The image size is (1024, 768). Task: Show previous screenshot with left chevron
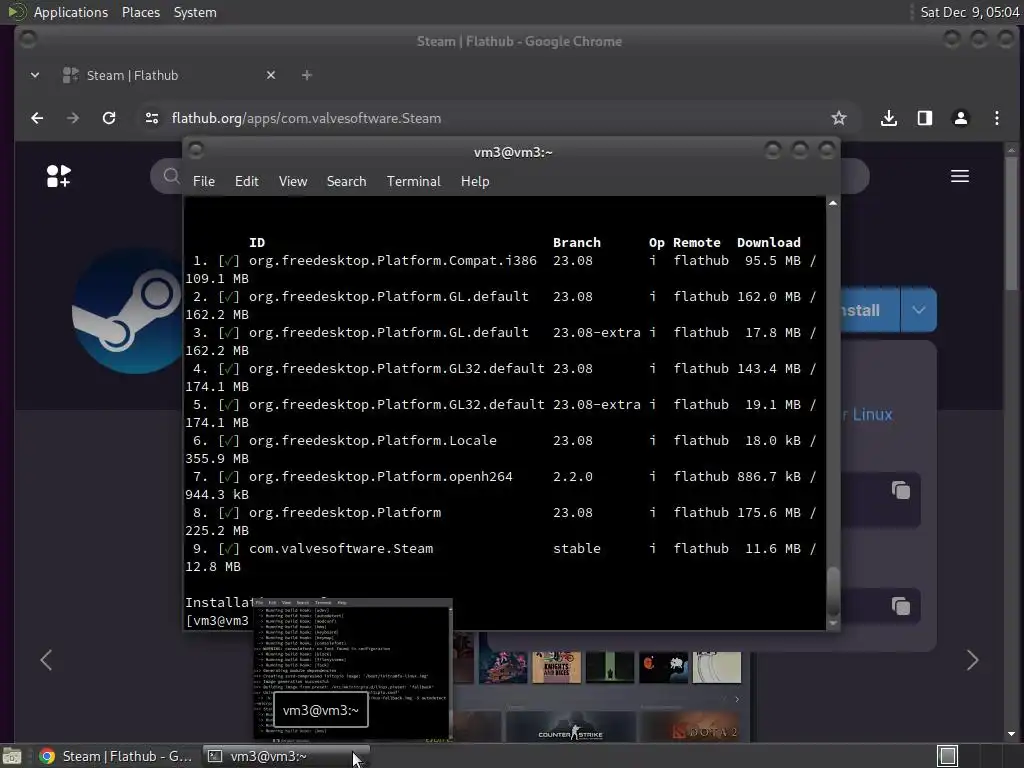[46, 660]
